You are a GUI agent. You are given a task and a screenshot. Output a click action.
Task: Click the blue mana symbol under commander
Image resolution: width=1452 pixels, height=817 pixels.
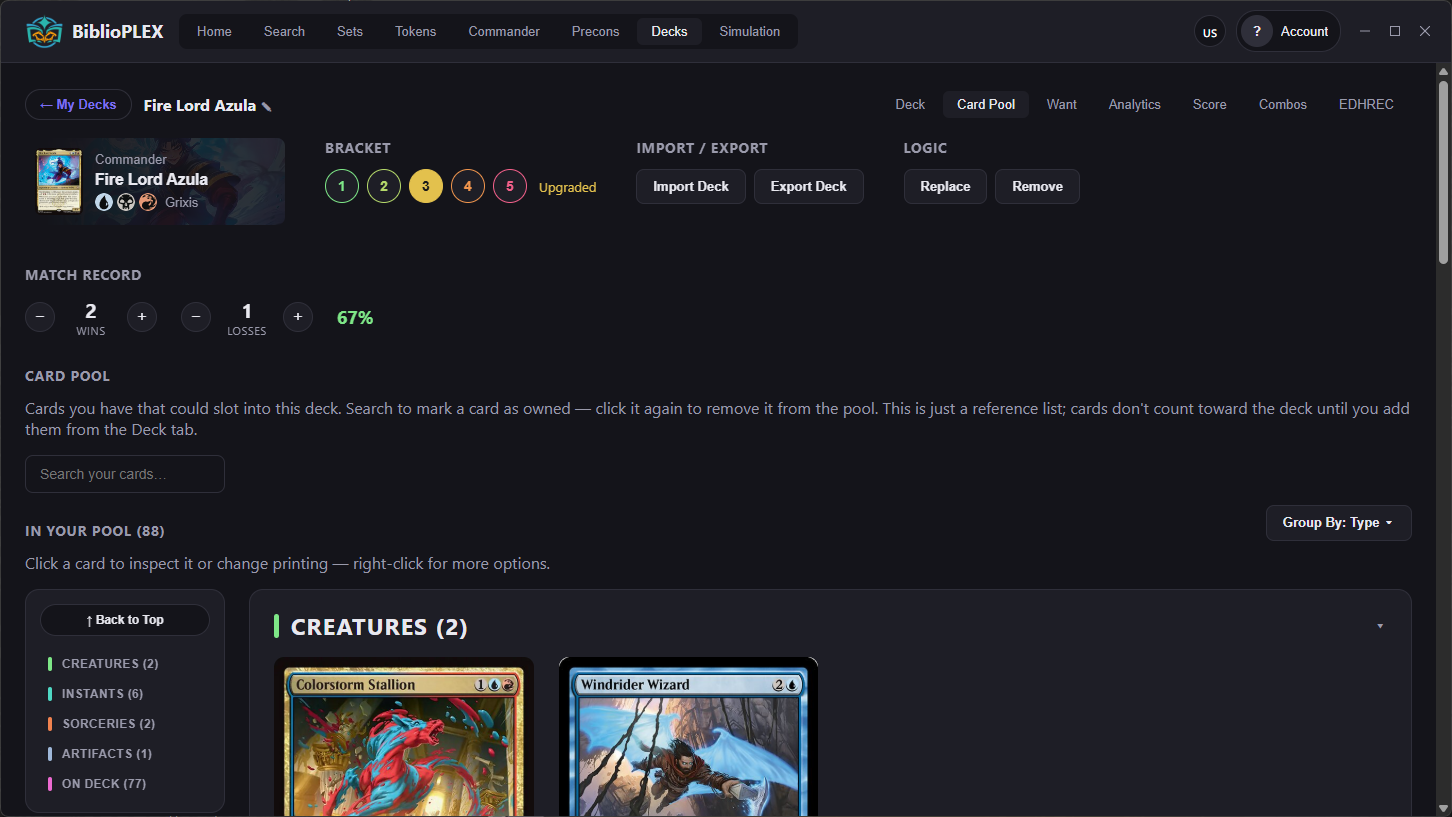[104, 202]
